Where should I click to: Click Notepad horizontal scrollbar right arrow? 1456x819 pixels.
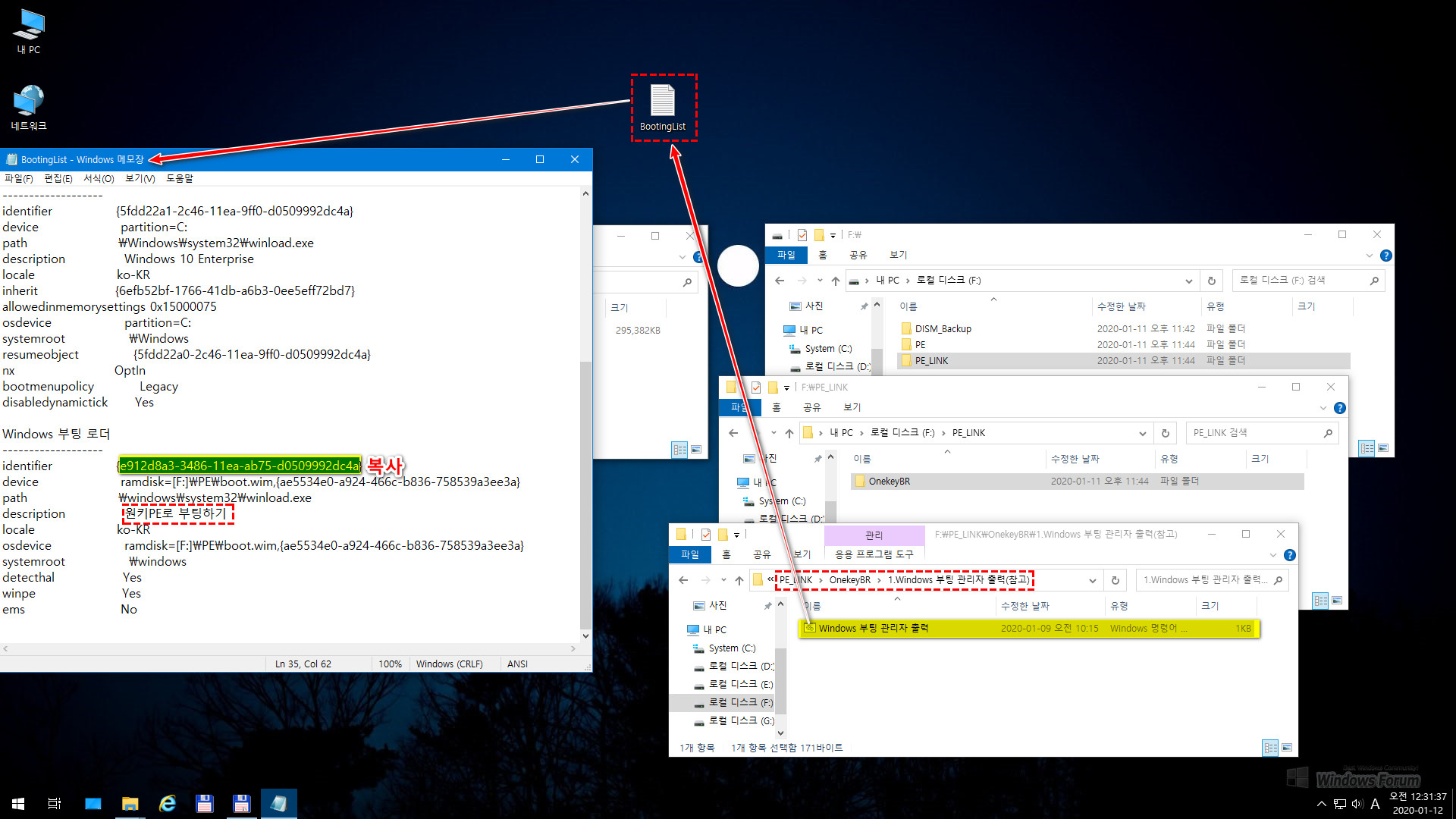click(573, 649)
